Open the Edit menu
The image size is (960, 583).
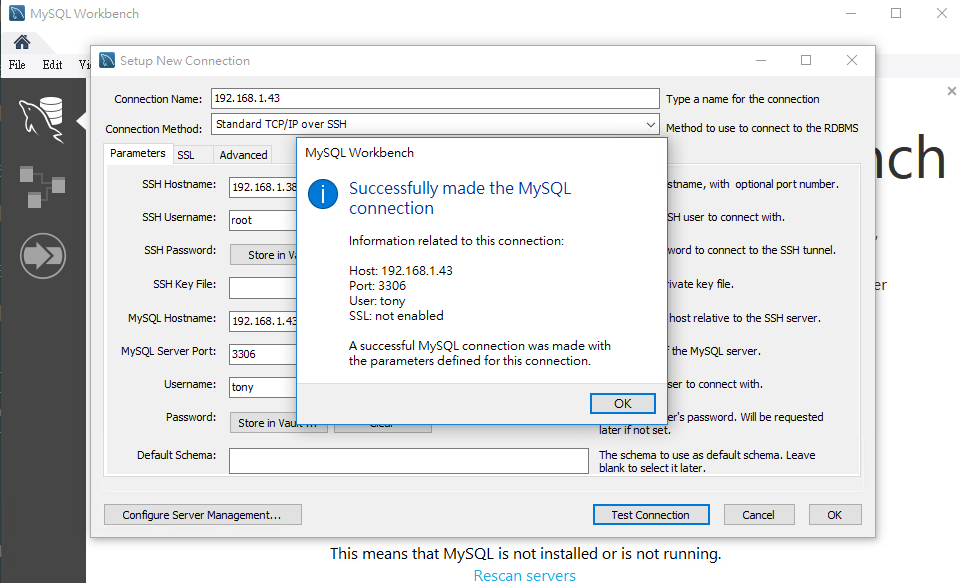pos(52,65)
